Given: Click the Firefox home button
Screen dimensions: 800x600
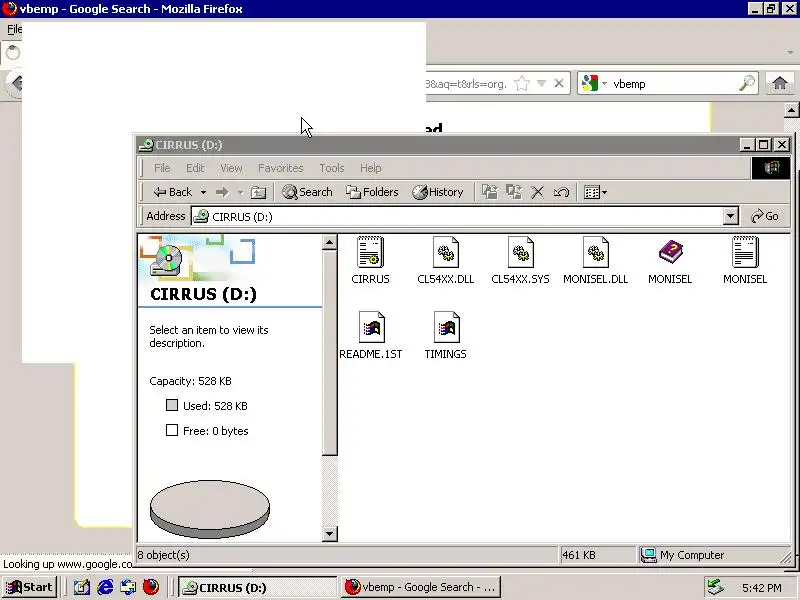Looking at the screenshot, I should [780, 83].
